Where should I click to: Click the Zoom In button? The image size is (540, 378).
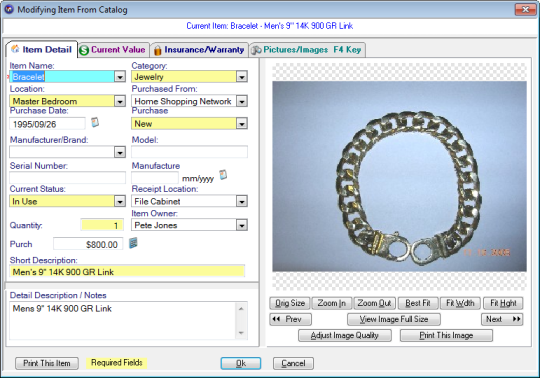pos(332,303)
